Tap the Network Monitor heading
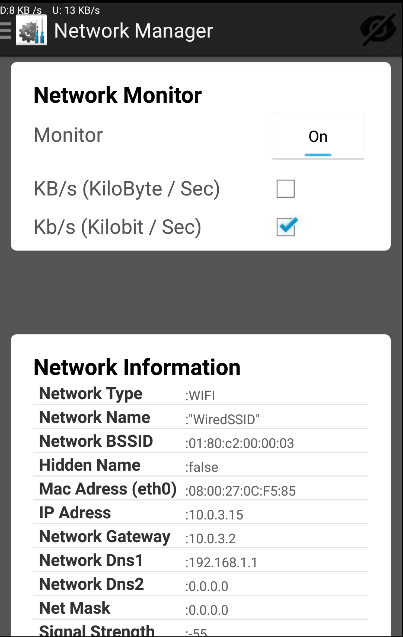 point(118,95)
